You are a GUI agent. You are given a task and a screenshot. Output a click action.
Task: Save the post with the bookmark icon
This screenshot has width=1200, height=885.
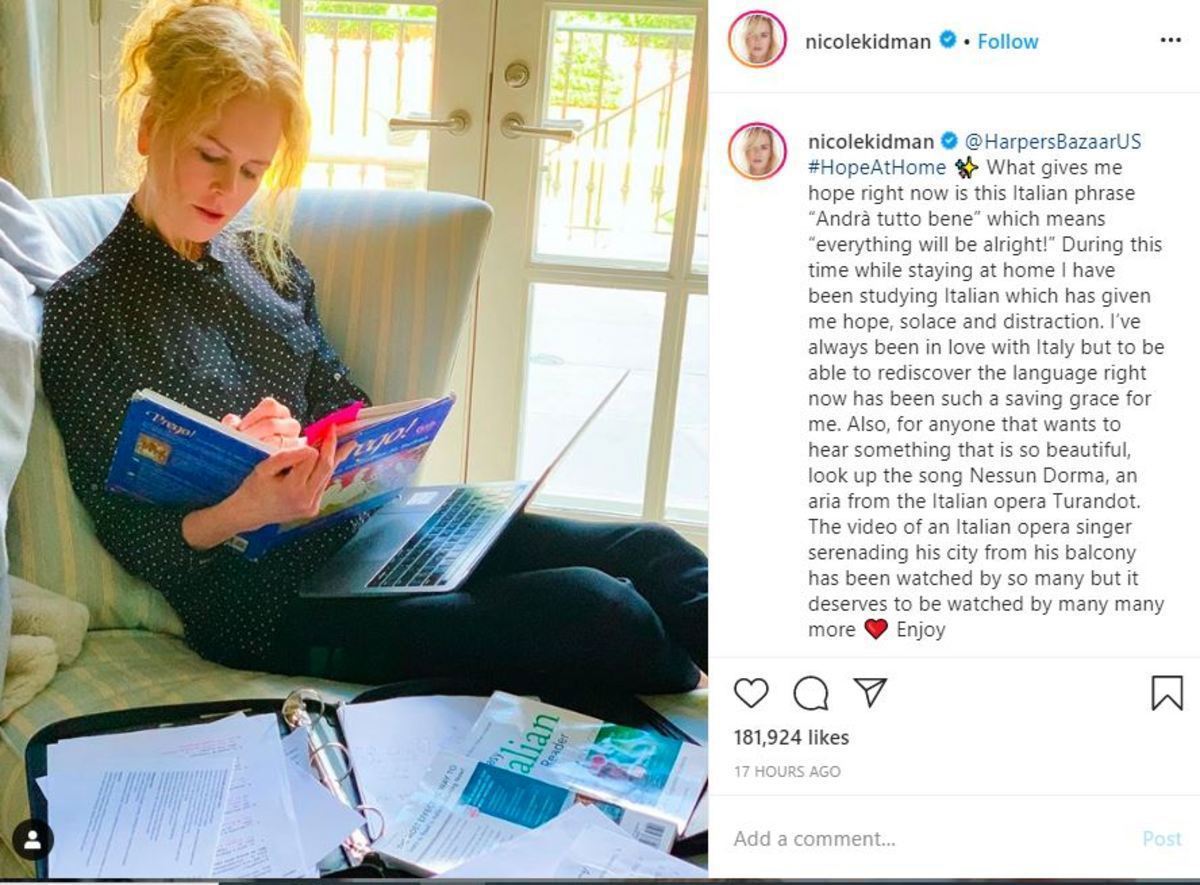click(1167, 693)
